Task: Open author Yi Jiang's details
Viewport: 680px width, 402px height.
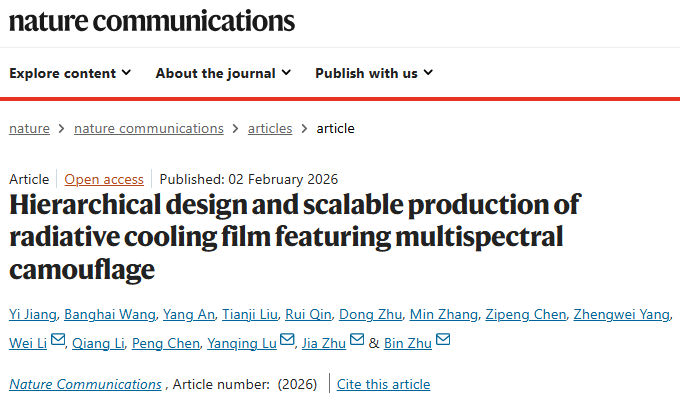Action: point(32,314)
